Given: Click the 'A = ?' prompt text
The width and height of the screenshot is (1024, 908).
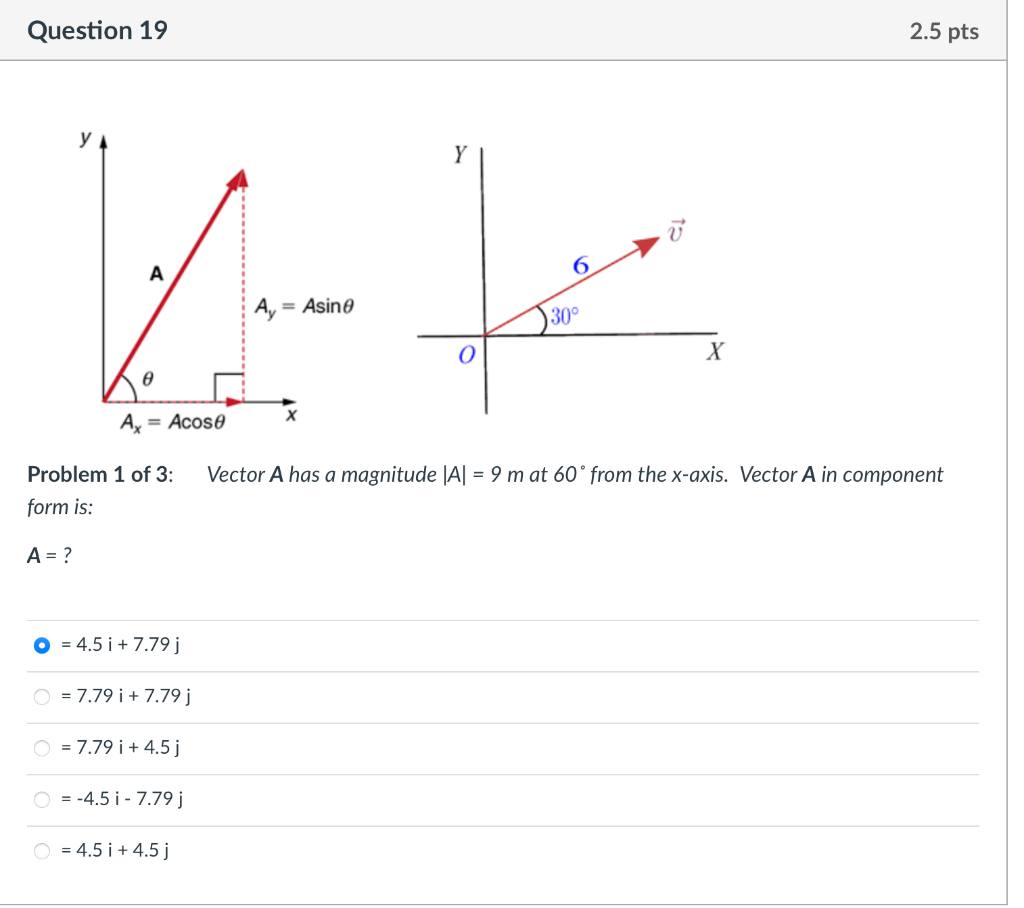Looking at the screenshot, I should [49, 556].
